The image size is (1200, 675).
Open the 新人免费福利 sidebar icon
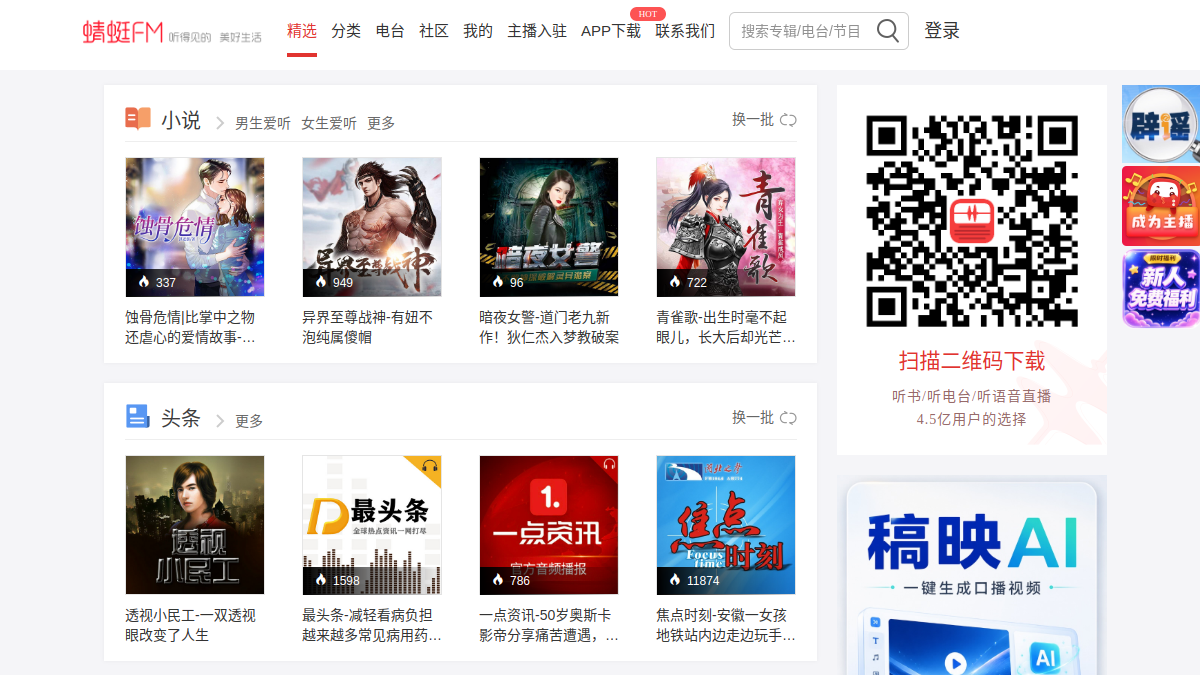pos(1161,288)
